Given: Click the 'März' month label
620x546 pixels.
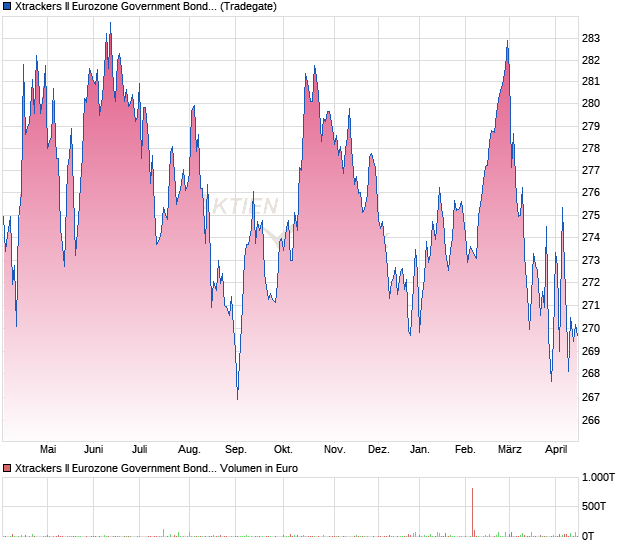Looking at the screenshot, I should tap(510, 450).
